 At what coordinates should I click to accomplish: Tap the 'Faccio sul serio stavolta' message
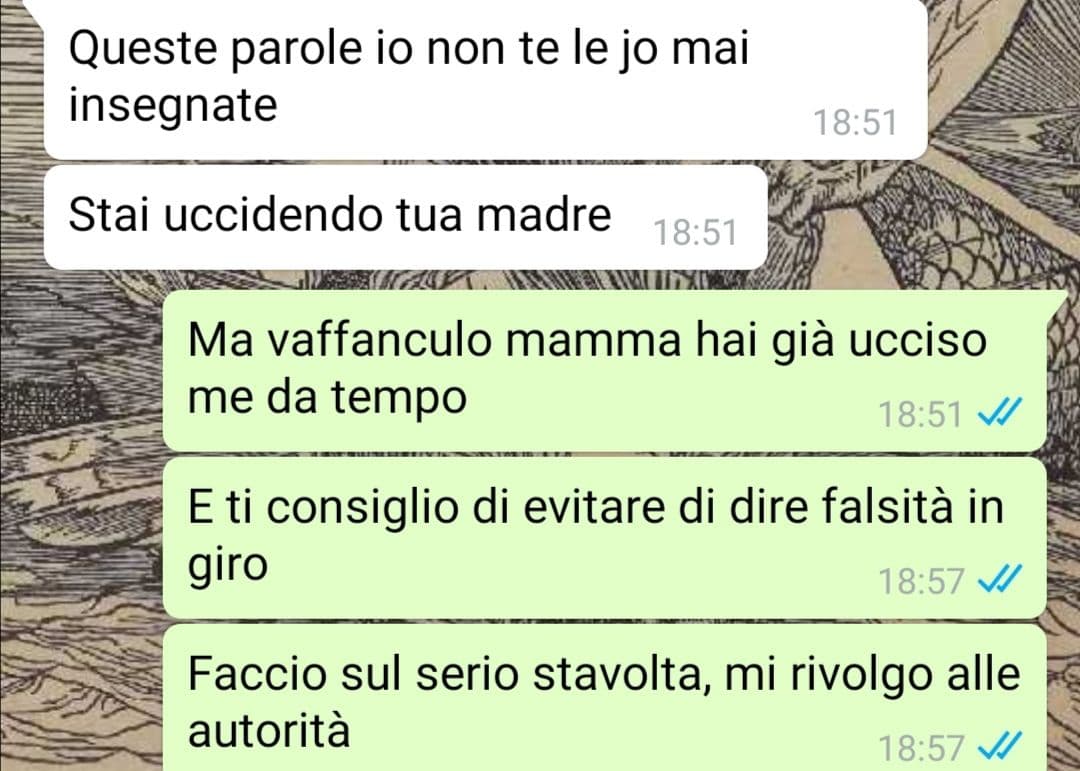point(606,698)
